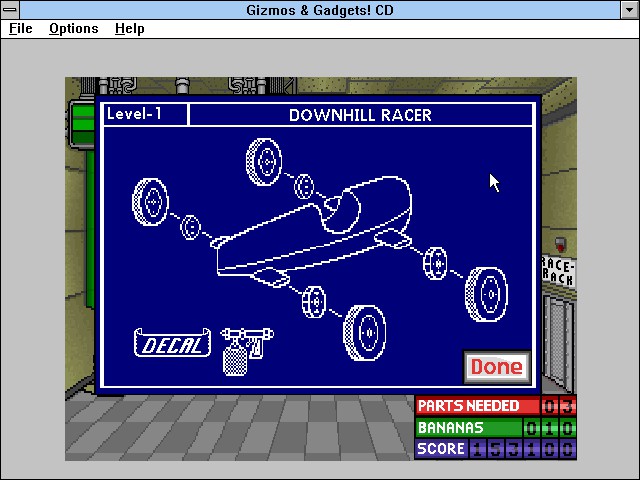
Task: Select the brake part beside the decal
Action: pos(247,351)
